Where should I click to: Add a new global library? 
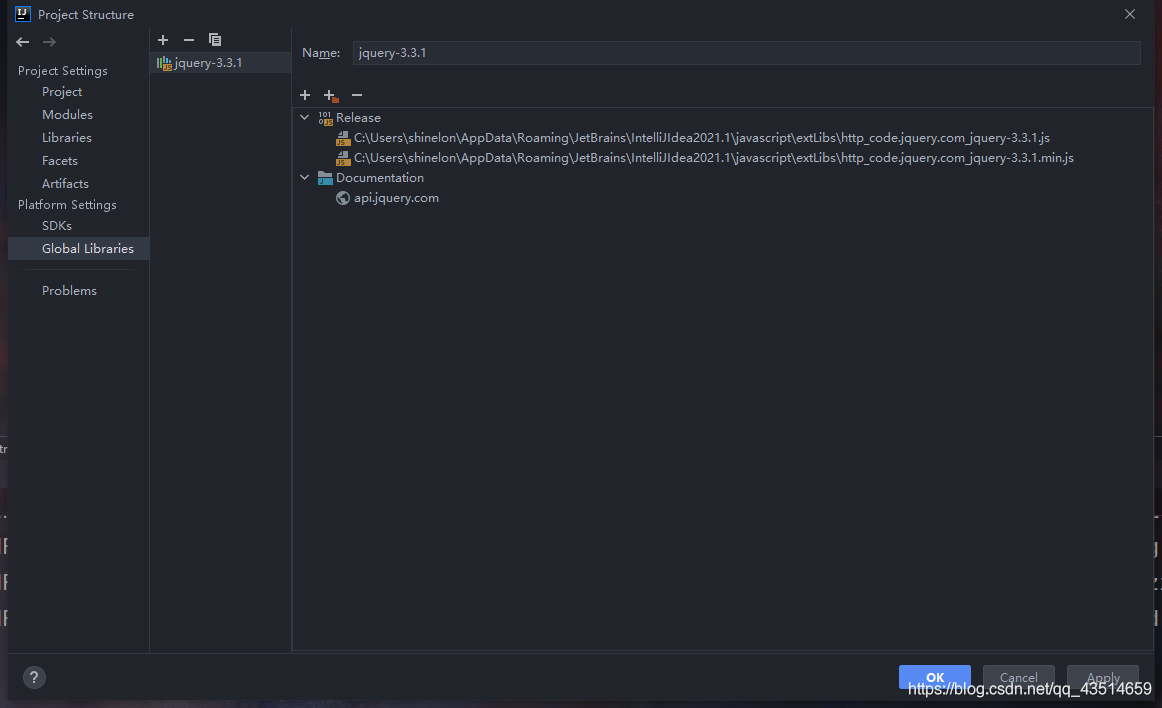(163, 40)
